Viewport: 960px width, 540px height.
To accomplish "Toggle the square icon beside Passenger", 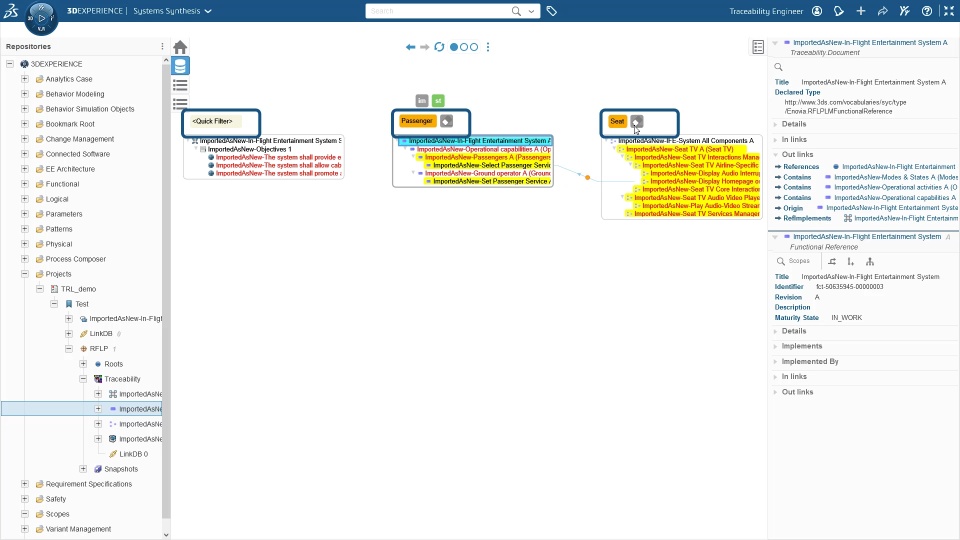I will (446, 121).
